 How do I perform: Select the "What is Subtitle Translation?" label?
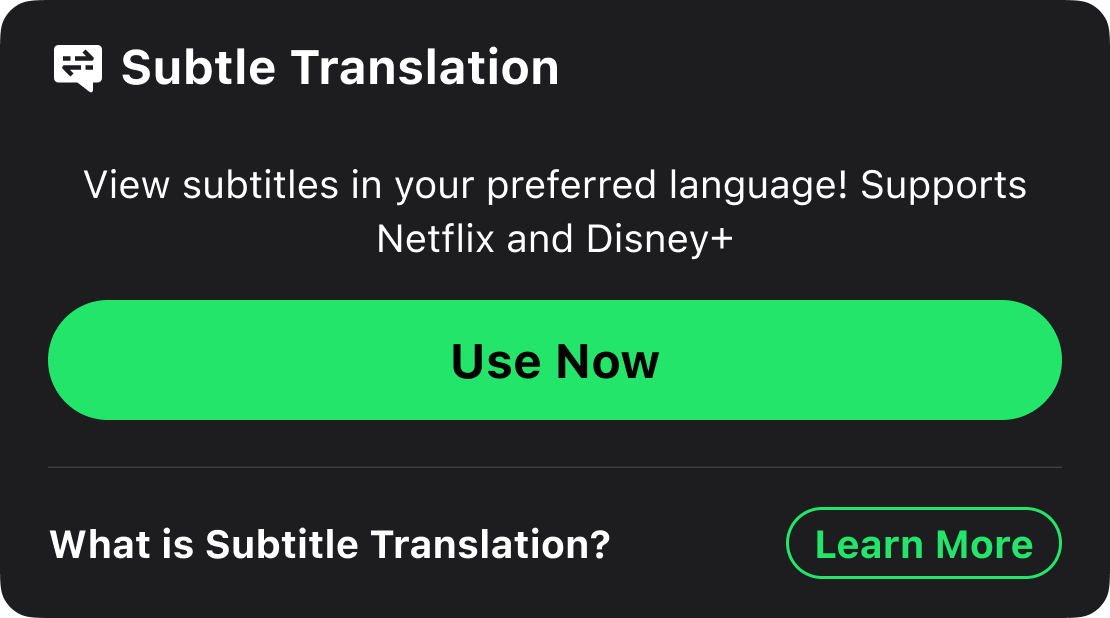click(x=329, y=545)
